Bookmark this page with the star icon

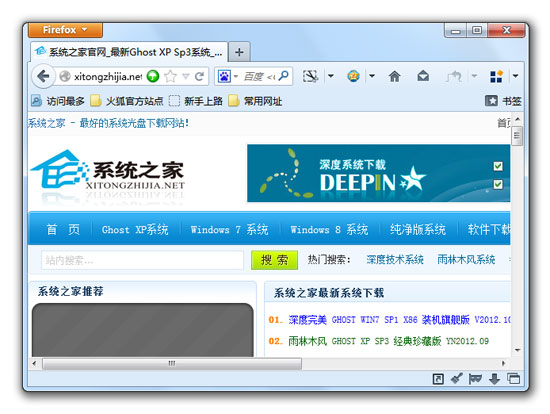pyautogui.click(x=171, y=76)
